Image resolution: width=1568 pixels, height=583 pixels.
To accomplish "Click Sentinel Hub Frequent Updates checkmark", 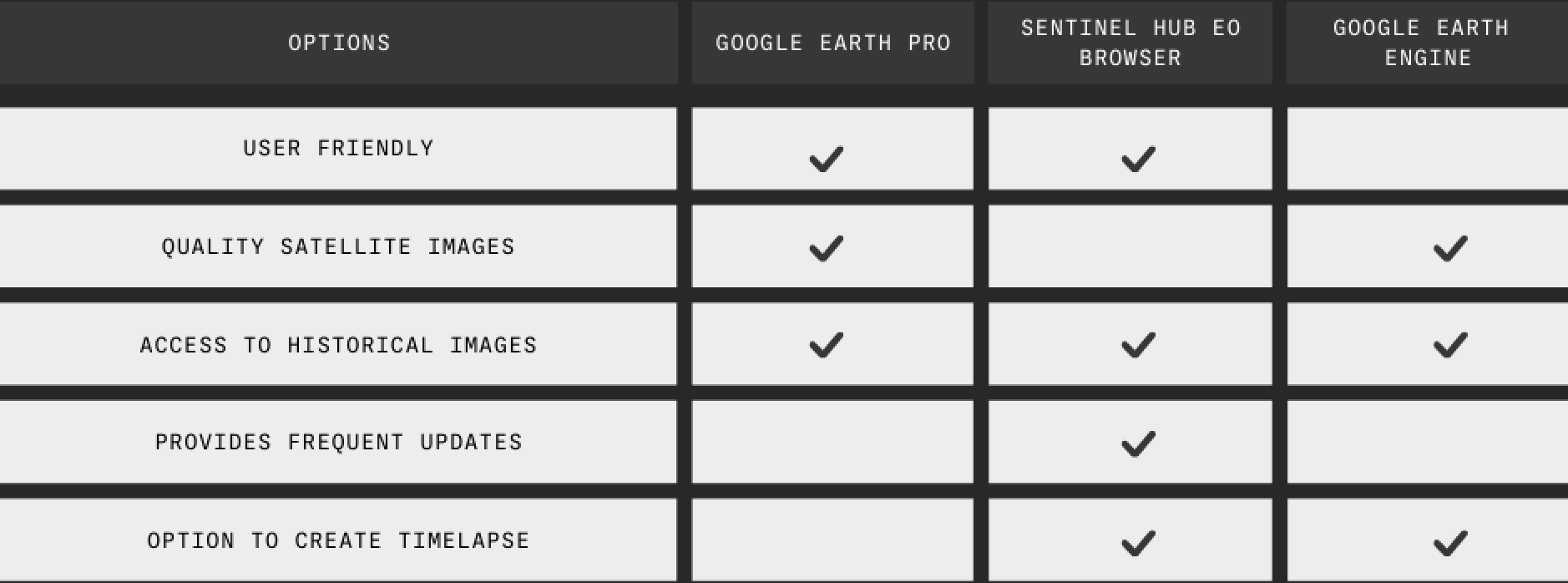I will click(1138, 444).
